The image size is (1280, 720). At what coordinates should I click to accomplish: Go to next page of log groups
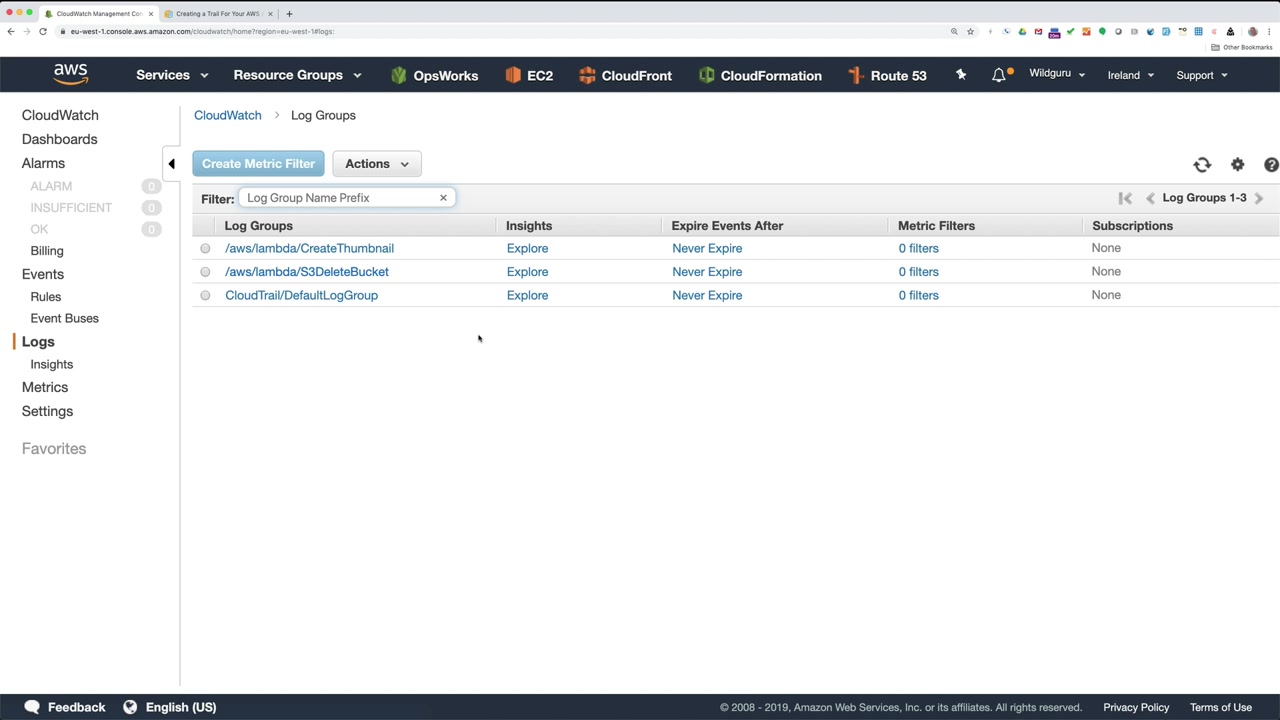point(1259,198)
